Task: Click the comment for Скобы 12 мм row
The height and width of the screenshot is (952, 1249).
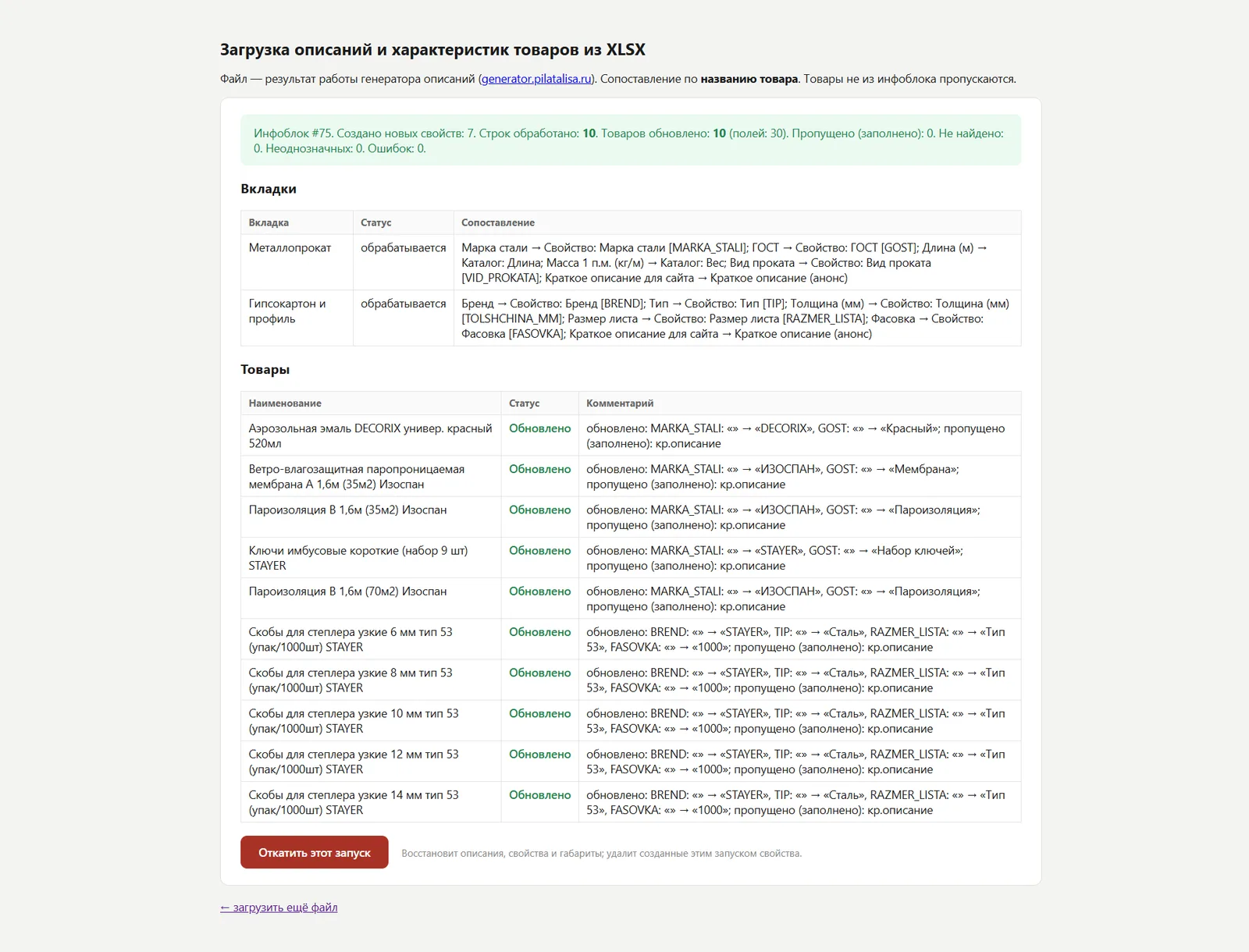Action: (795, 762)
